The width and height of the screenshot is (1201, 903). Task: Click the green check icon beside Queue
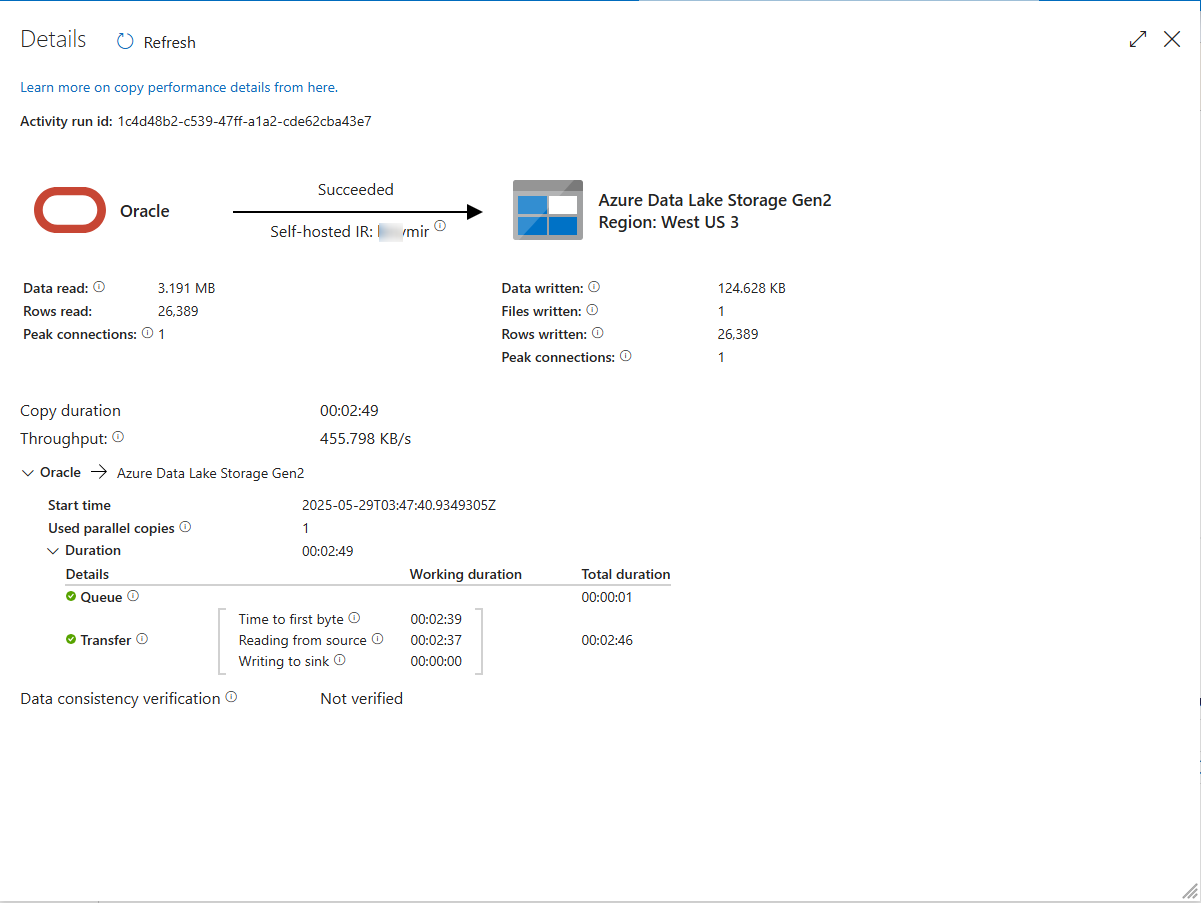pyautogui.click(x=71, y=596)
